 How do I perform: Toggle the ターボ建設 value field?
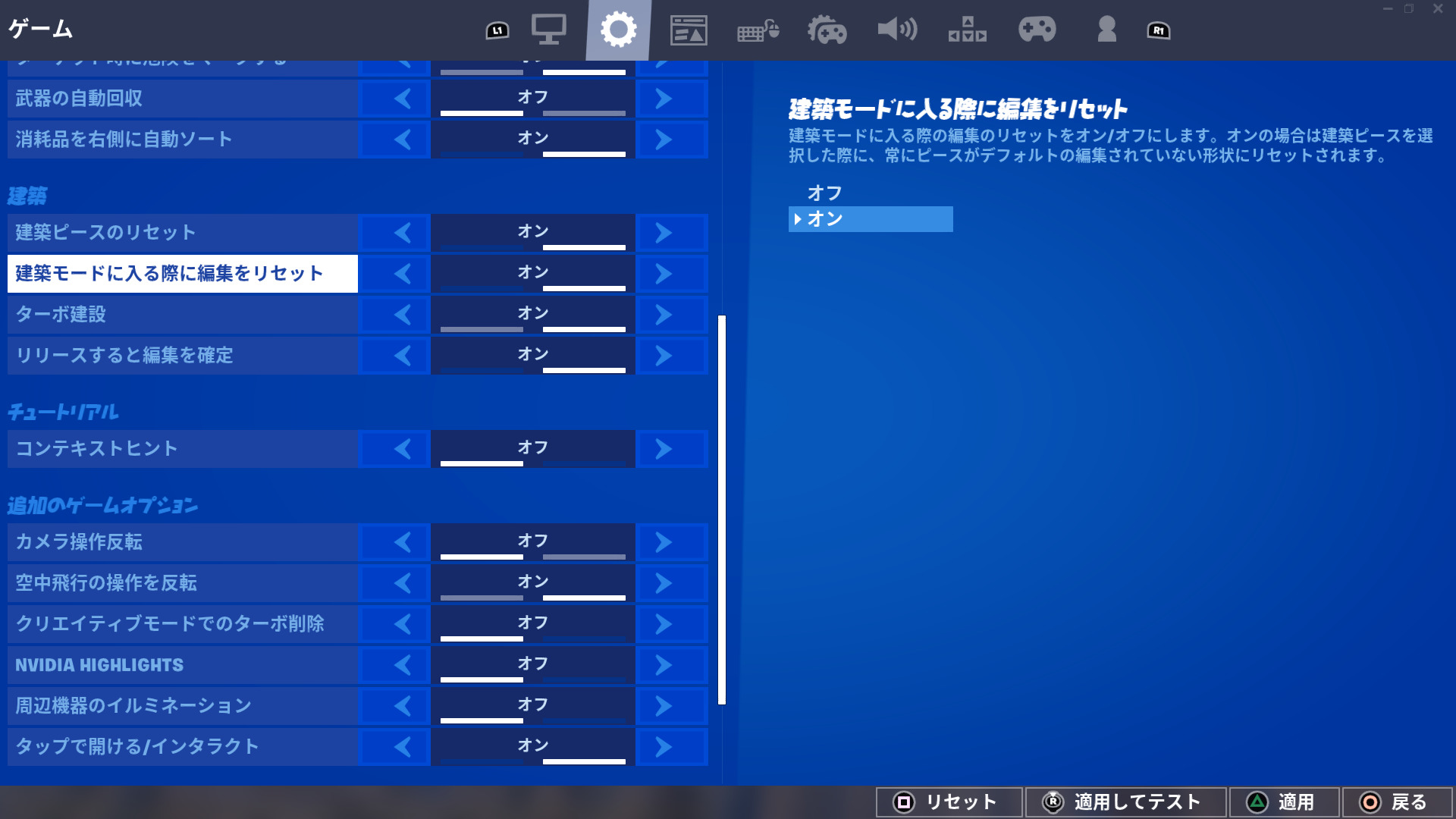point(533,315)
